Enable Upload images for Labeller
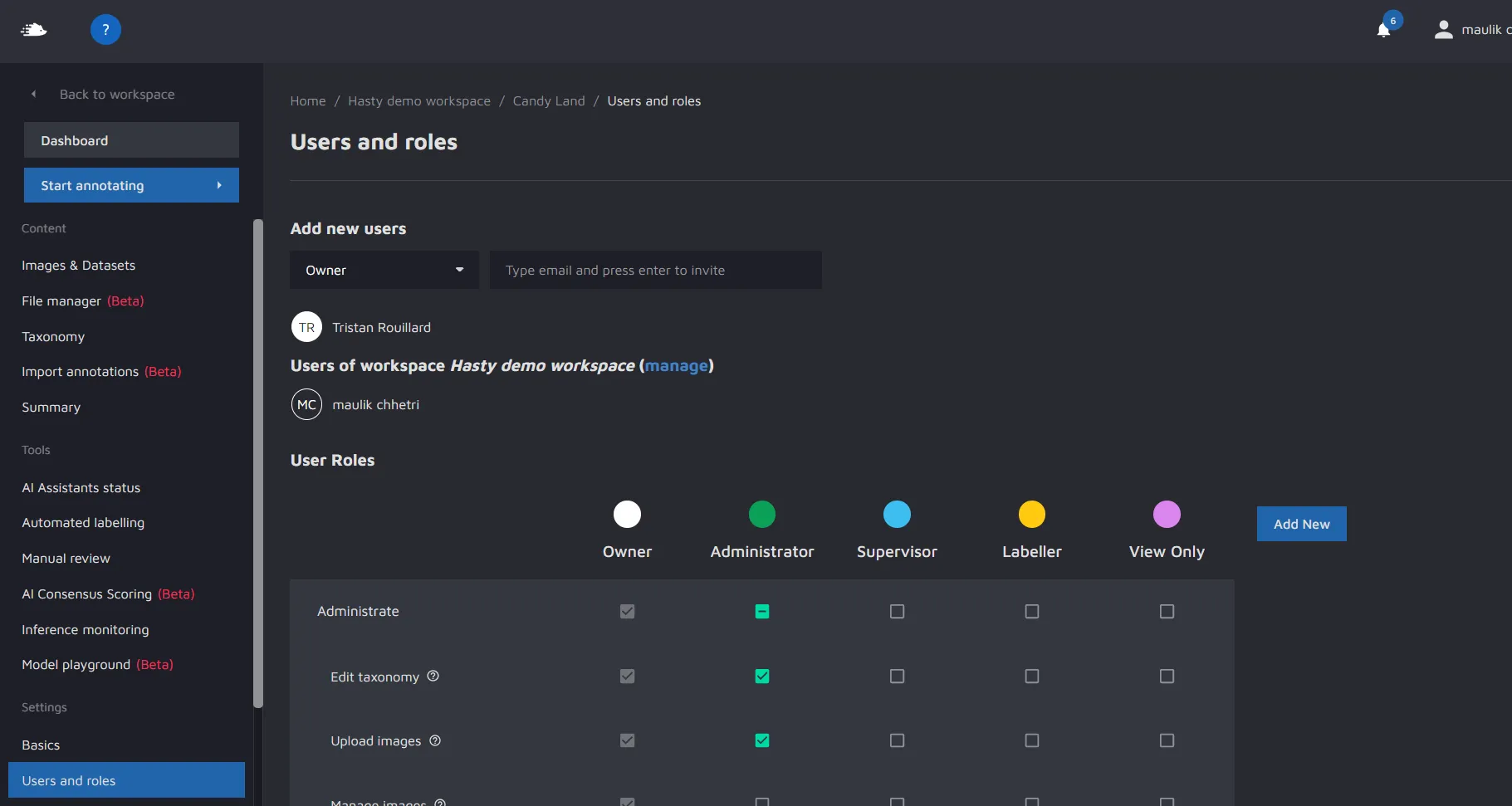 1031,740
